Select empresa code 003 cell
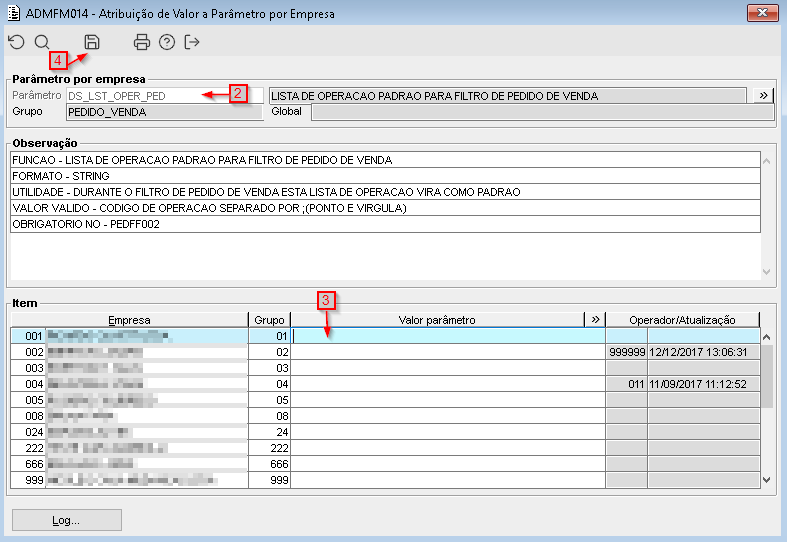787x542 pixels. [29, 368]
